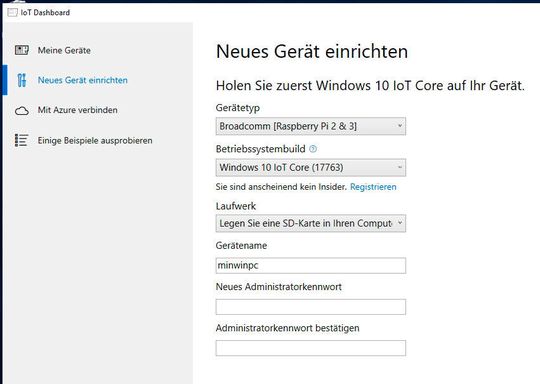Image resolution: width=540 pixels, height=384 pixels.
Task: Click the IoT Dashboard title text
Action: [45, 13]
